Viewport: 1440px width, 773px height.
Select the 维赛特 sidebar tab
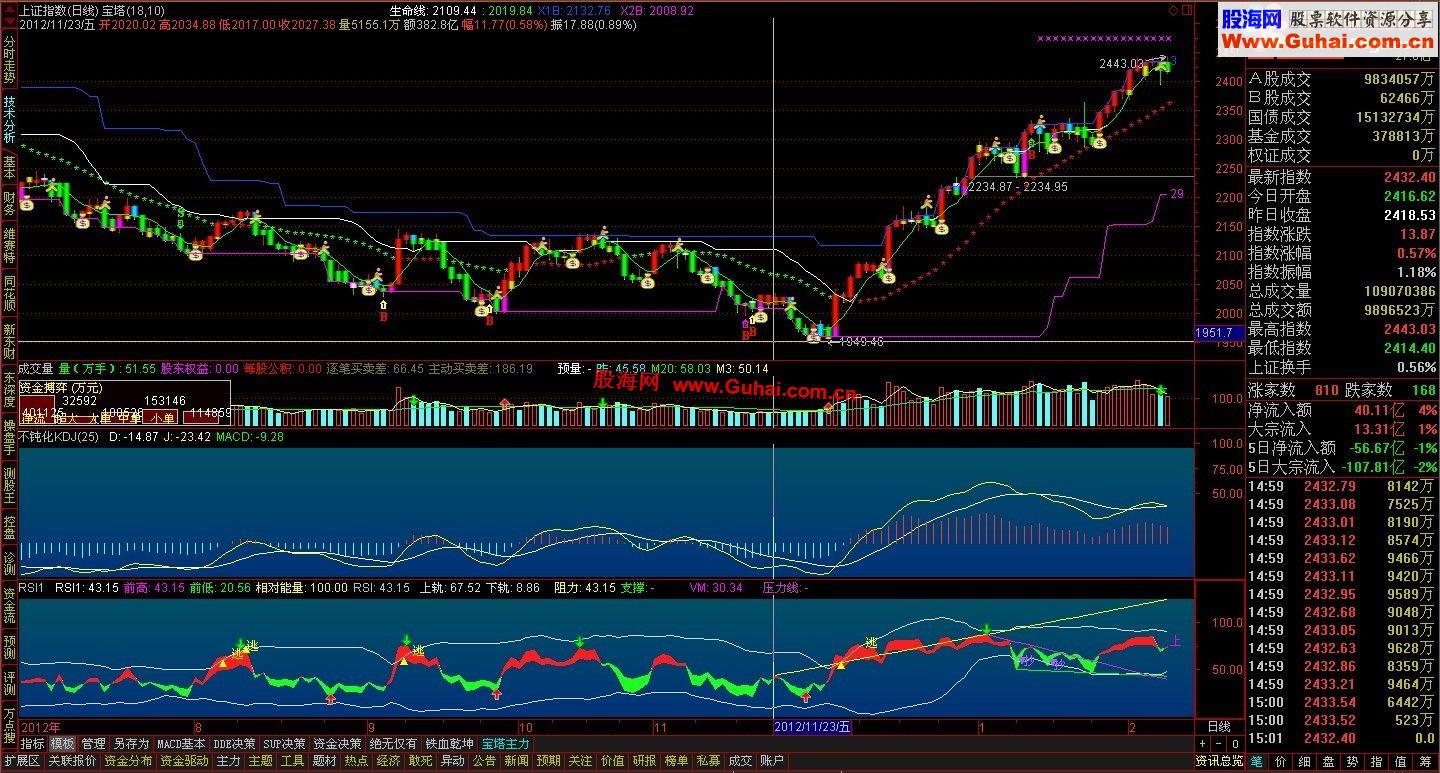(9, 247)
